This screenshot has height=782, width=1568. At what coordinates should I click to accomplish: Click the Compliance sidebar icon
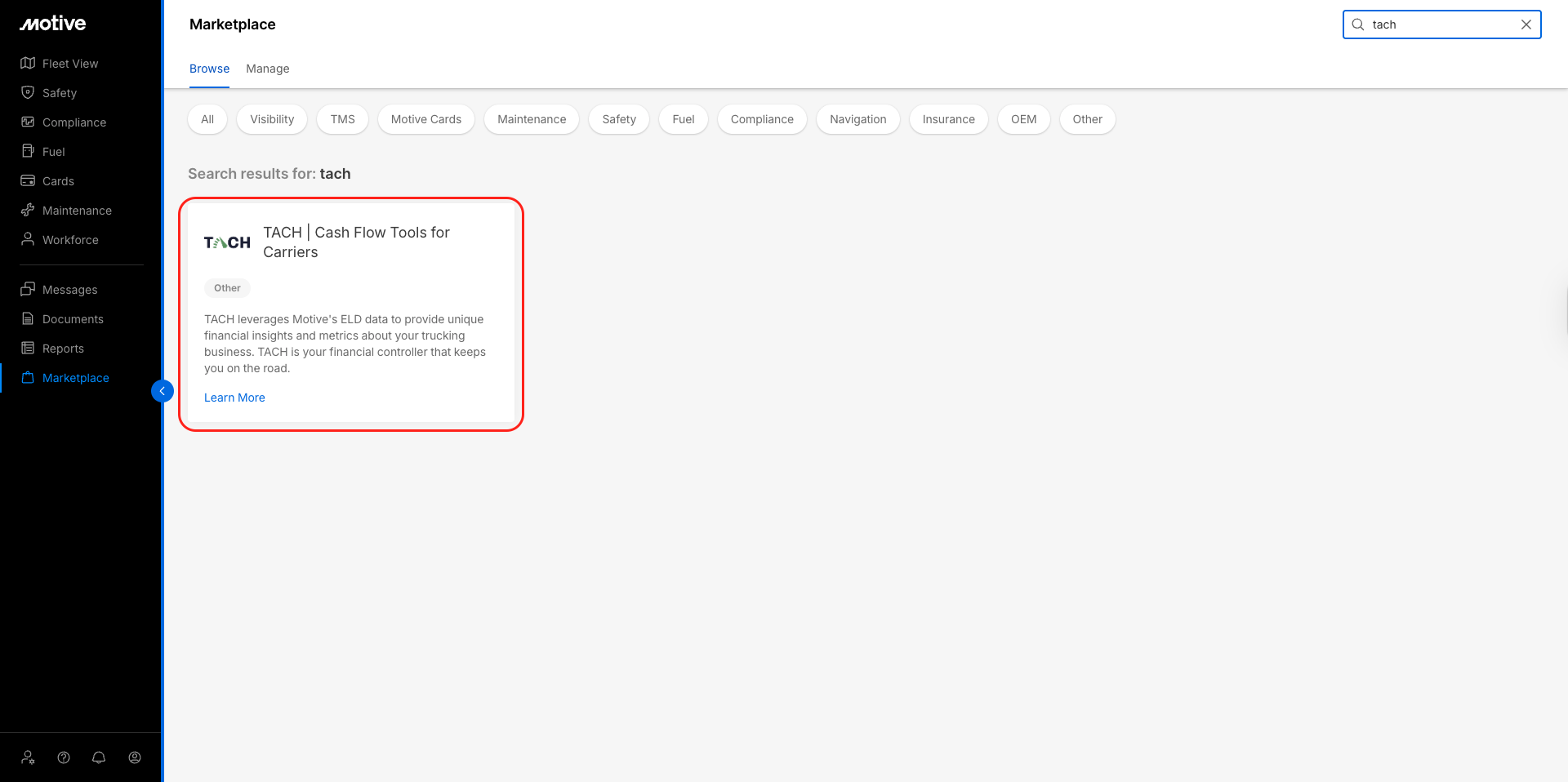tap(28, 122)
